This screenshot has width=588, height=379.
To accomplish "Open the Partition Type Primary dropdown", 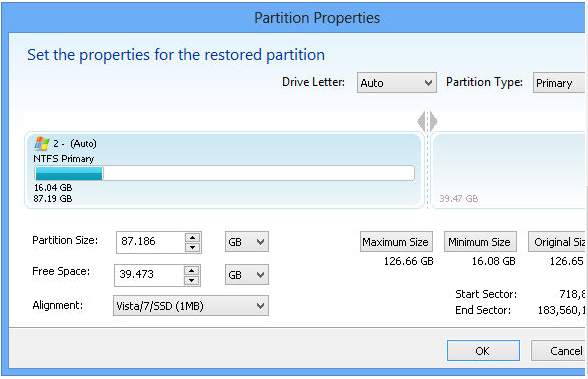I will point(559,83).
